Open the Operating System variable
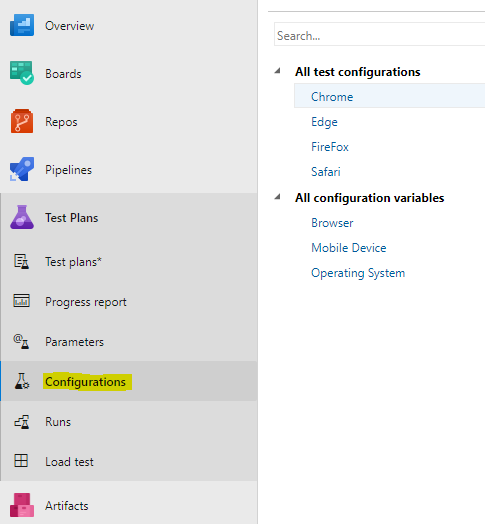The width and height of the screenshot is (485, 524). (x=358, y=273)
